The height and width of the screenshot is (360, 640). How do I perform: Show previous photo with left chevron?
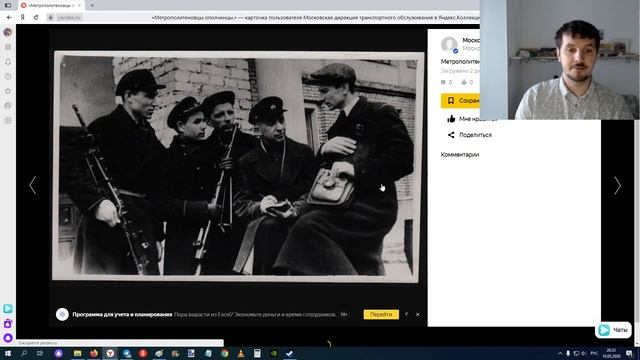[x=33, y=186]
